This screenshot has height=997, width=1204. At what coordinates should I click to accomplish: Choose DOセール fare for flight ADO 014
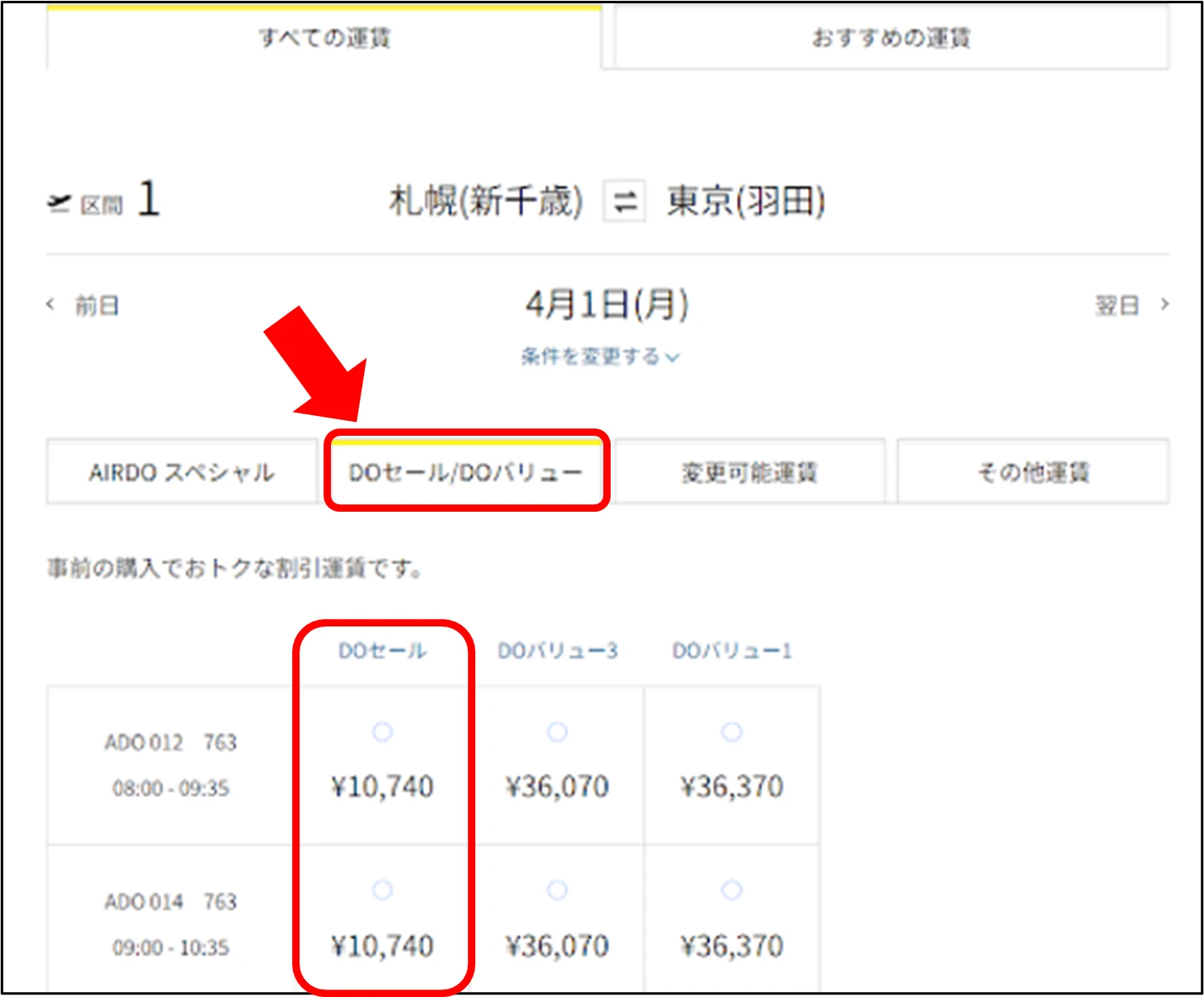382,891
